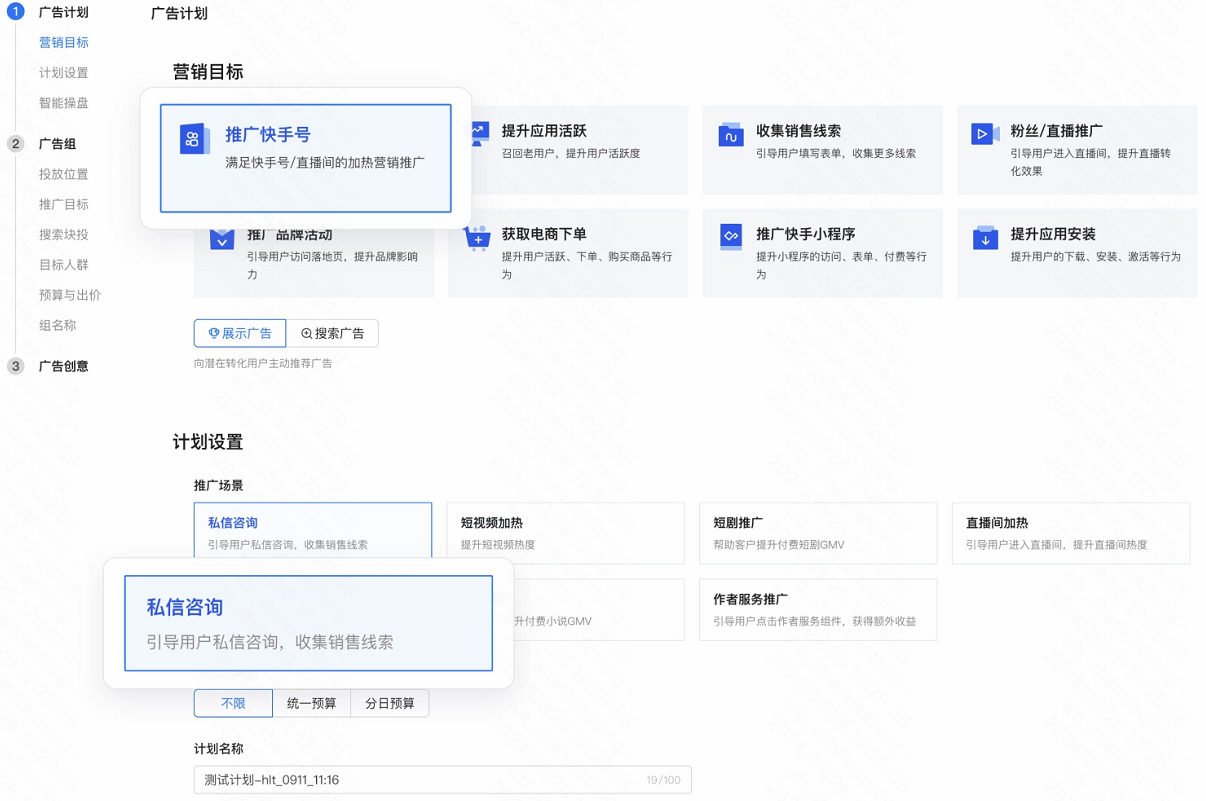This screenshot has width=1206, height=801.
Task: Select the 作者服务推广 card
Action: [817, 609]
